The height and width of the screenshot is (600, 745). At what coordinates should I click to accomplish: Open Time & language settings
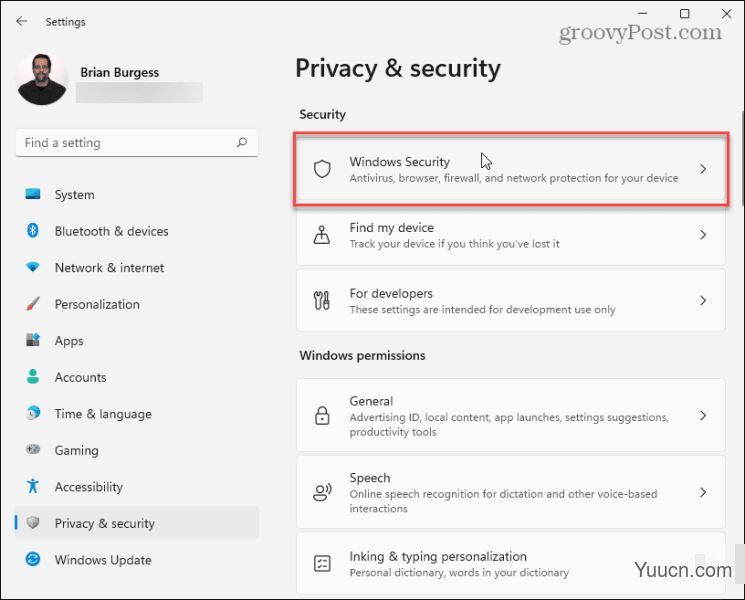pyautogui.click(x=137, y=414)
